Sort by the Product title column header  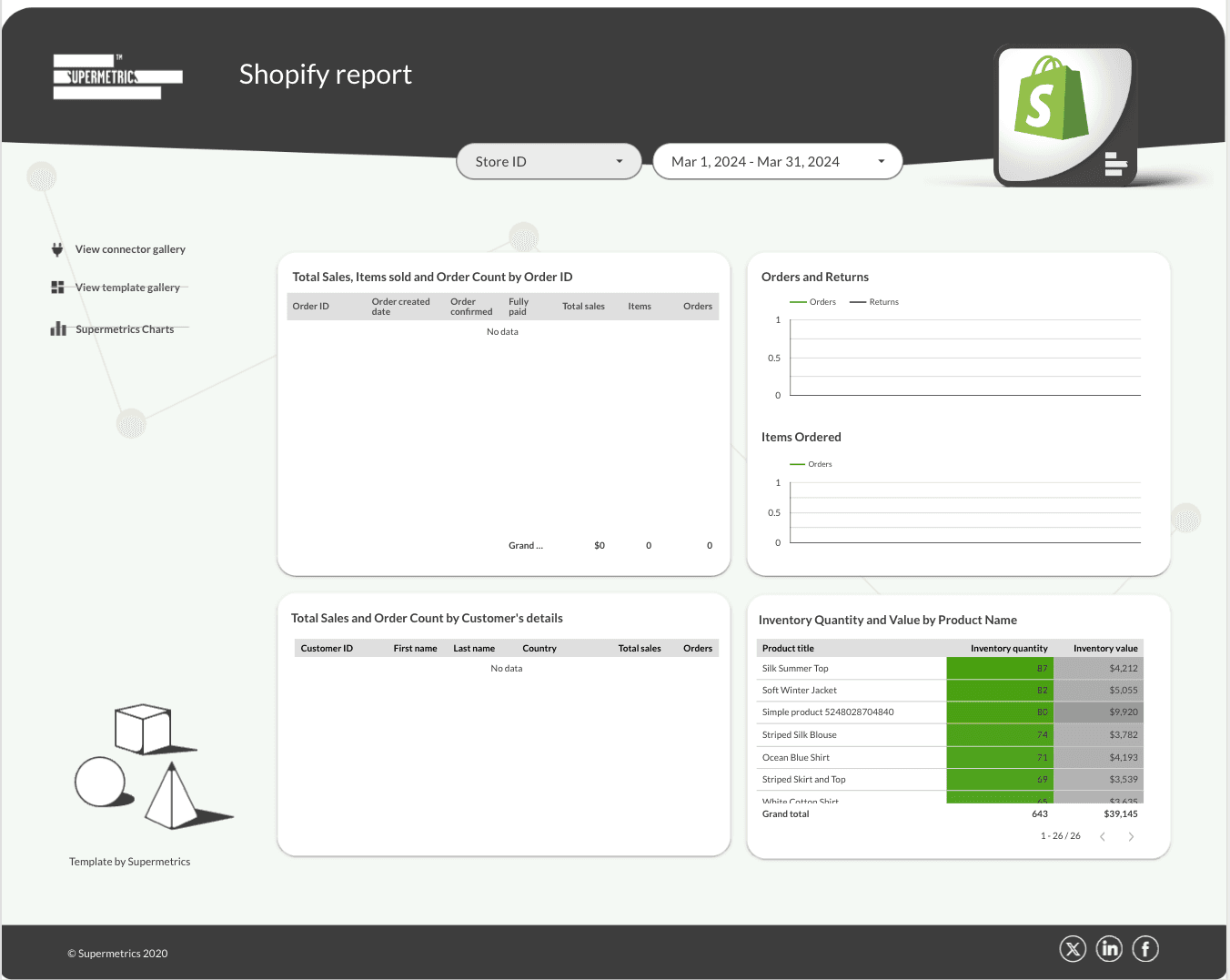(788, 649)
